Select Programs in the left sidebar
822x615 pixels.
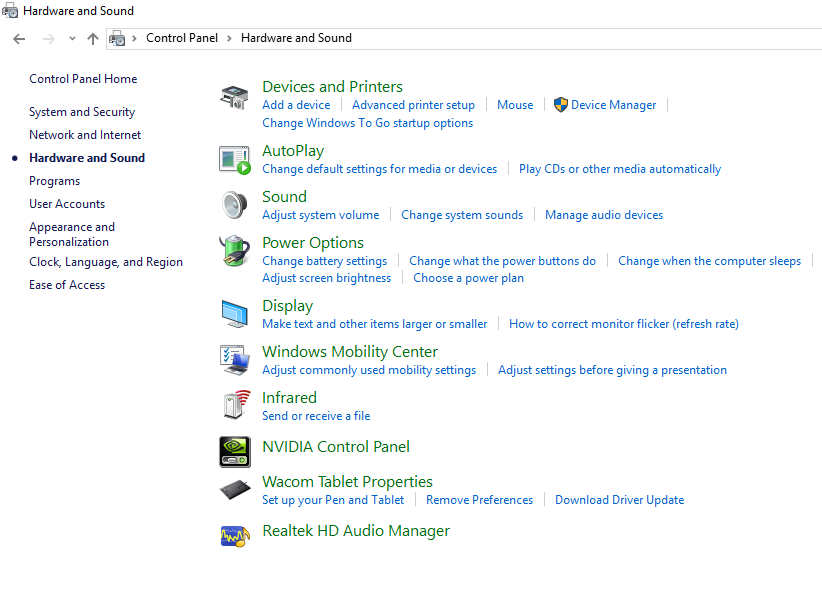click(x=55, y=181)
